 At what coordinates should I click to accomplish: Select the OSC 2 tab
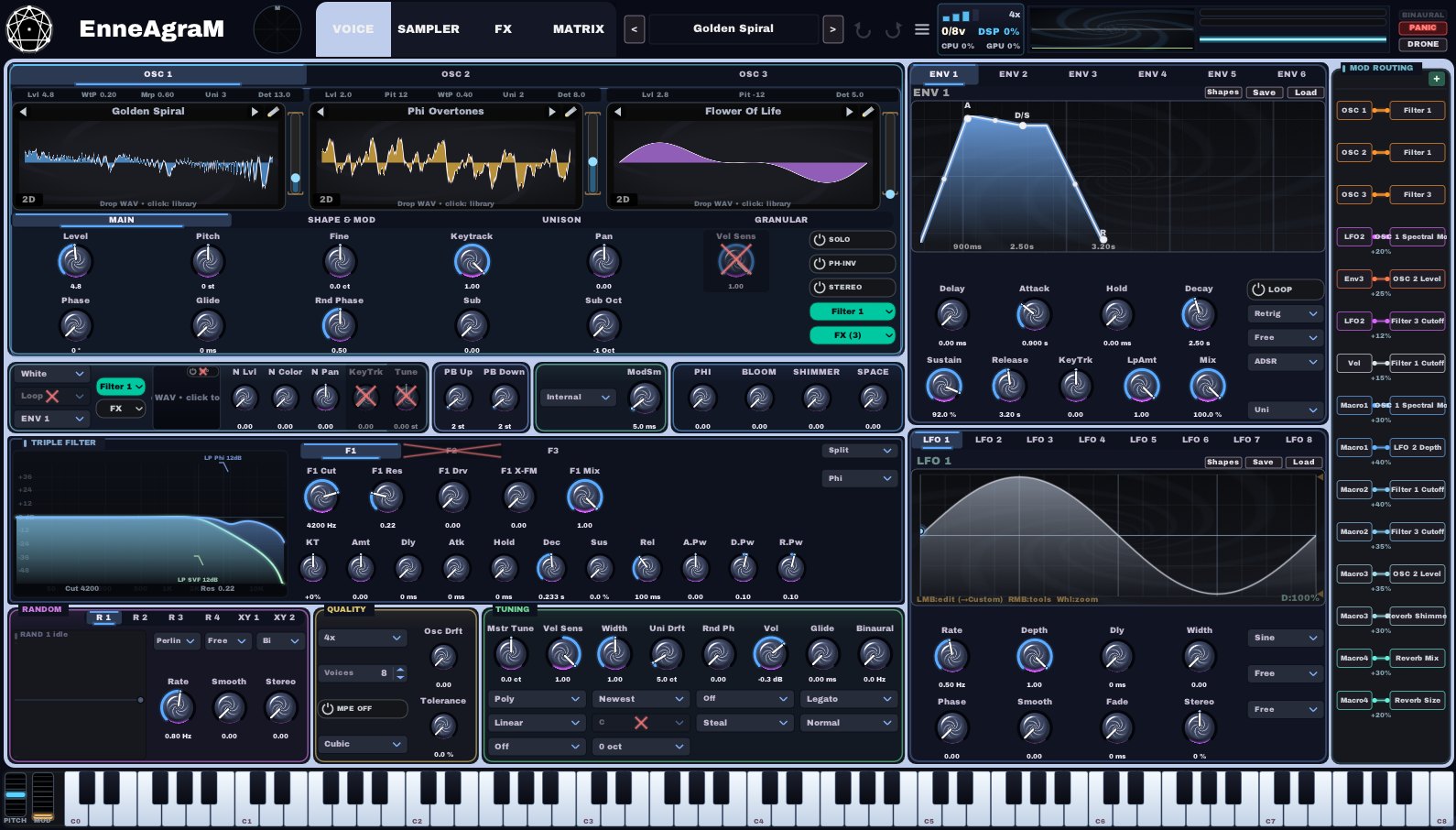(456, 74)
